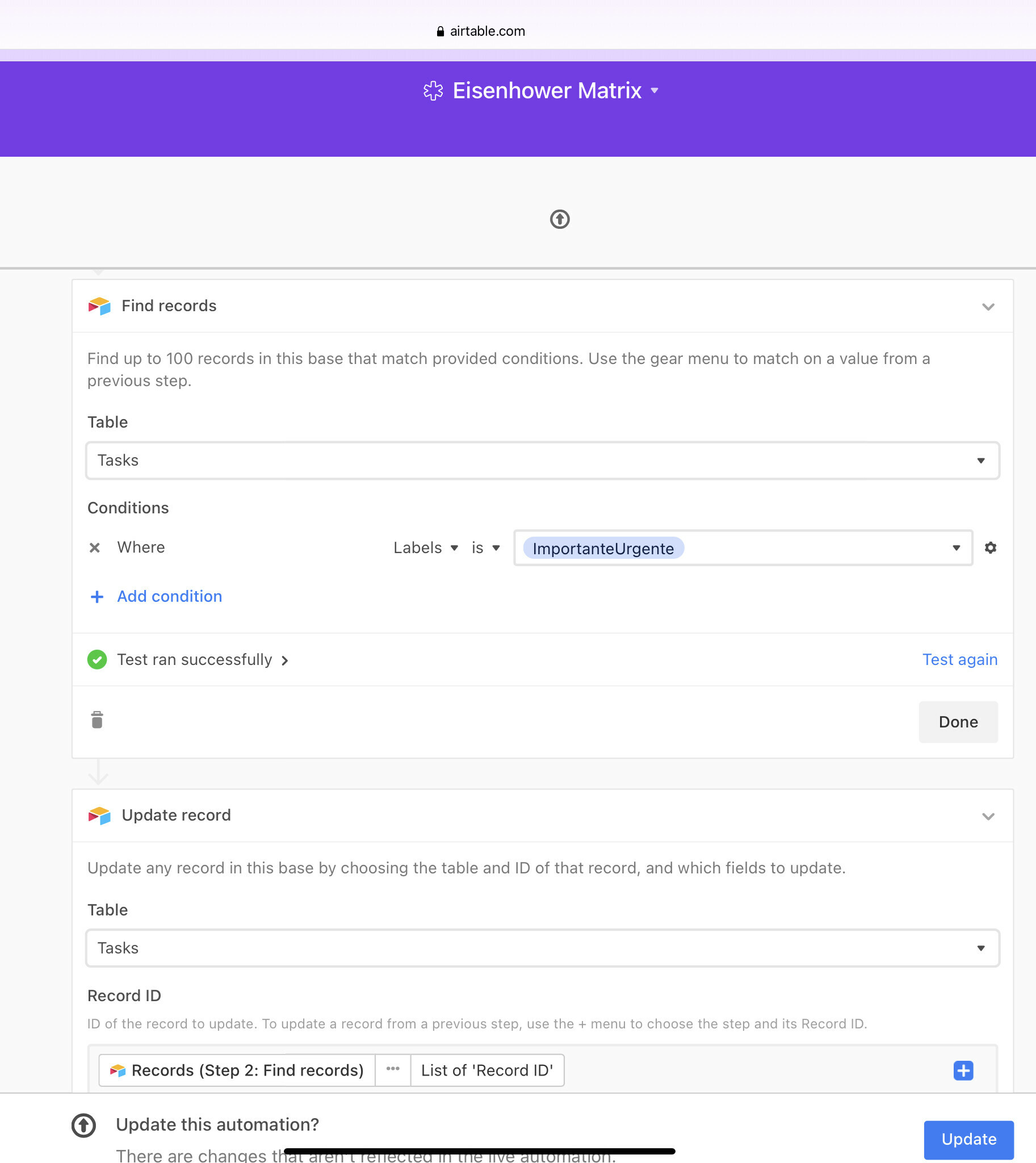Click the ellipsis in the Record ID token

click(x=393, y=1070)
